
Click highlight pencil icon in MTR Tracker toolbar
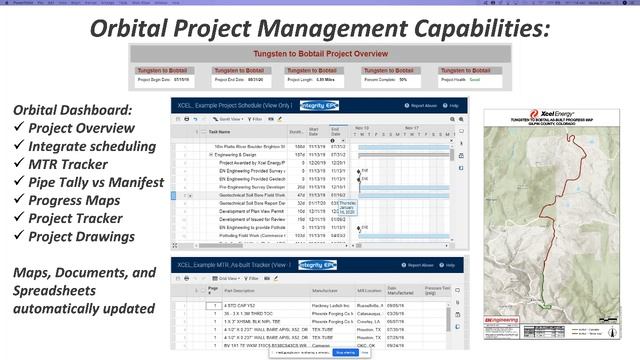276,278
